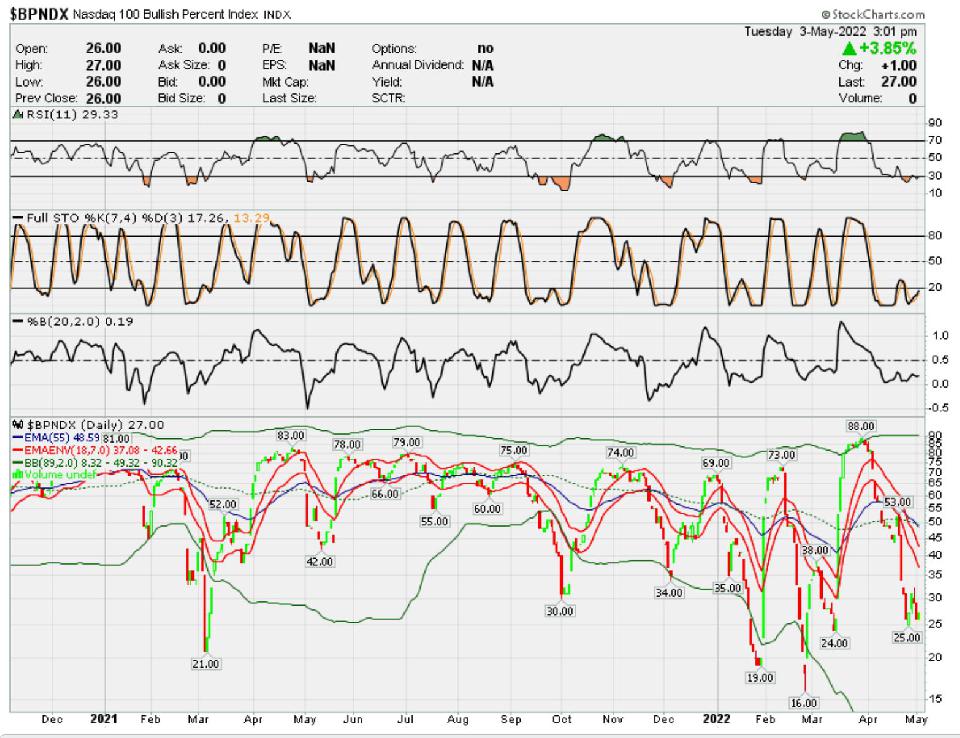Click the 79.00 peak price label
Screen dimensions: 960x738
pyautogui.click(x=407, y=442)
